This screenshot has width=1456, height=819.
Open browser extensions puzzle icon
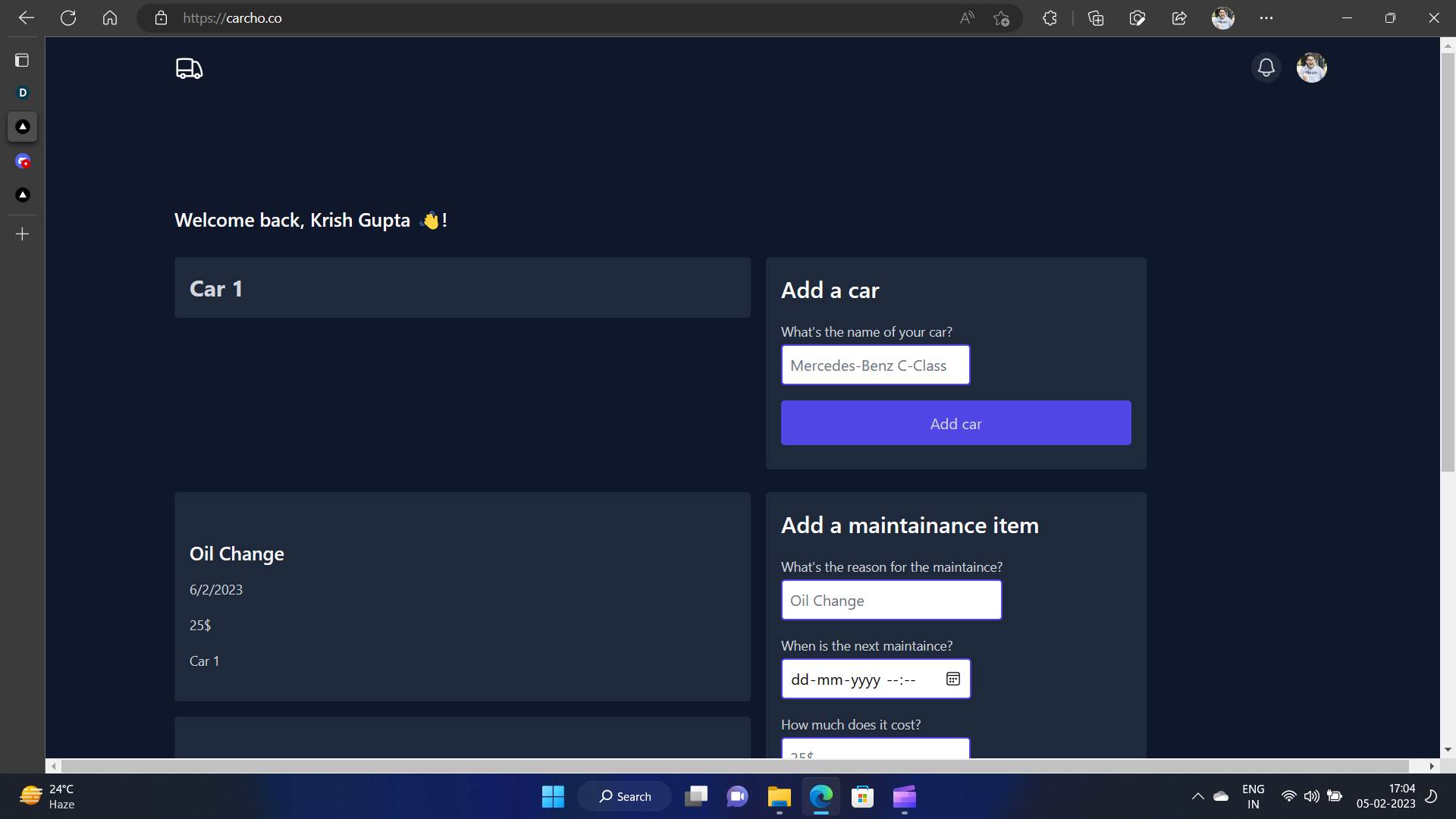(x=1050, y=18)
